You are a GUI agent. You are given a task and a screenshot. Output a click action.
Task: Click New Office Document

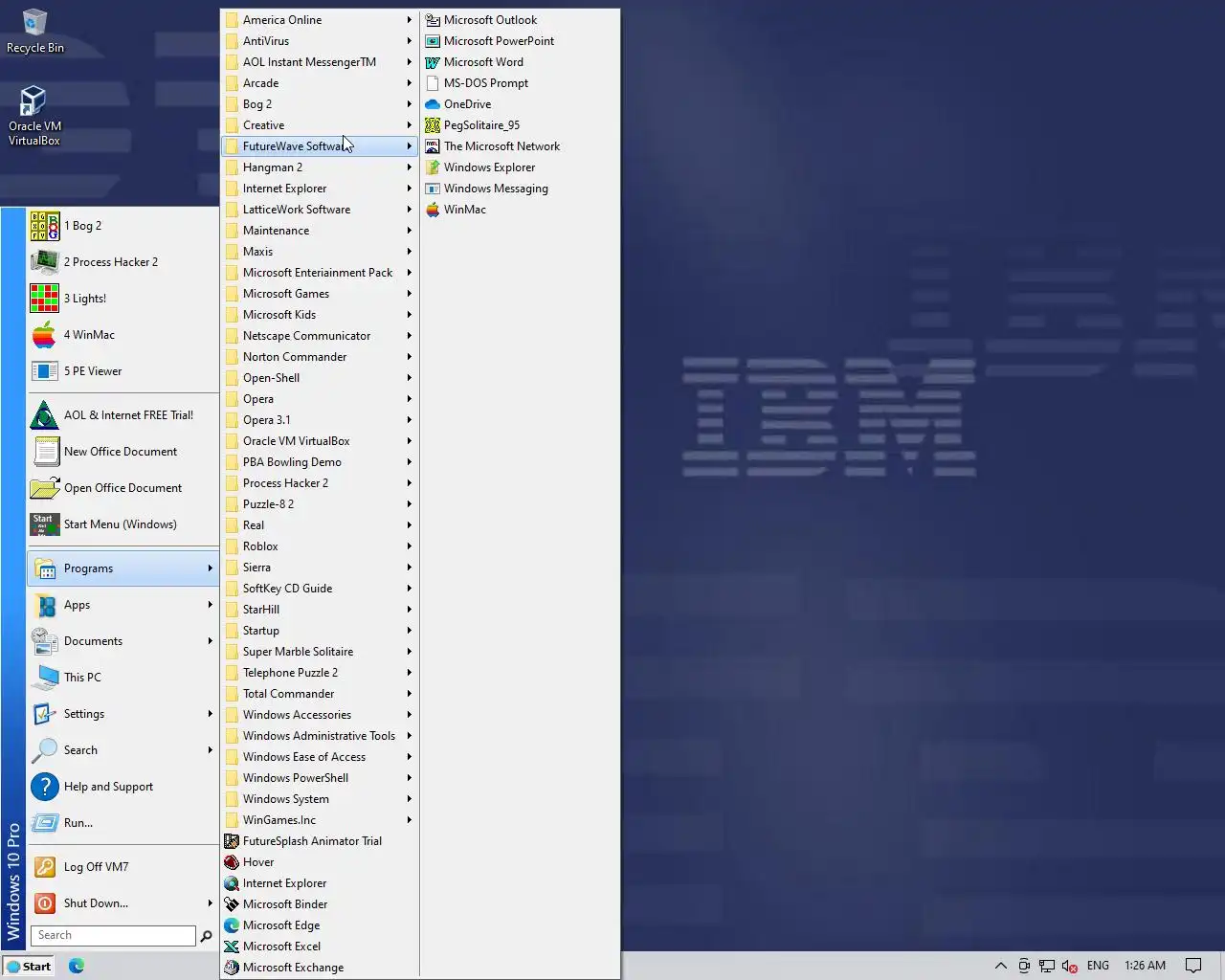123,452
